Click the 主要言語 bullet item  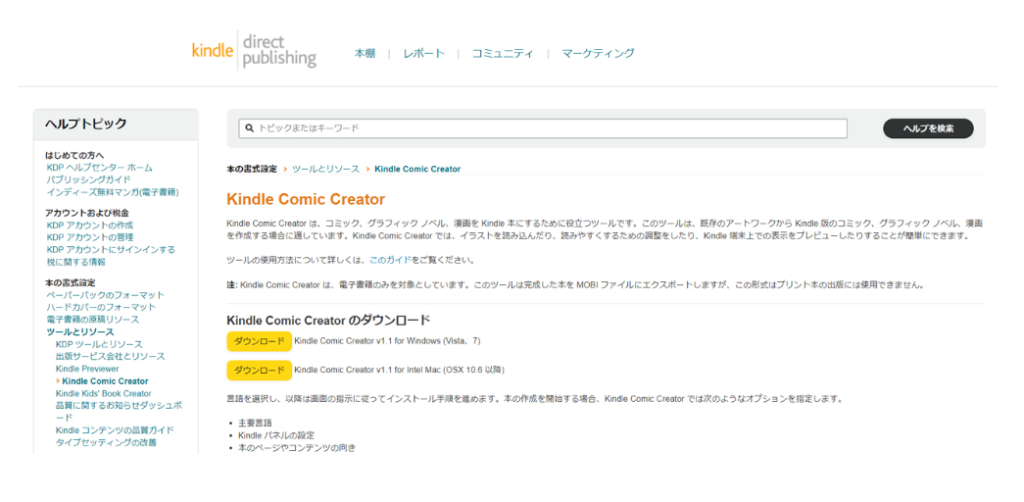[x=255, y=423]
